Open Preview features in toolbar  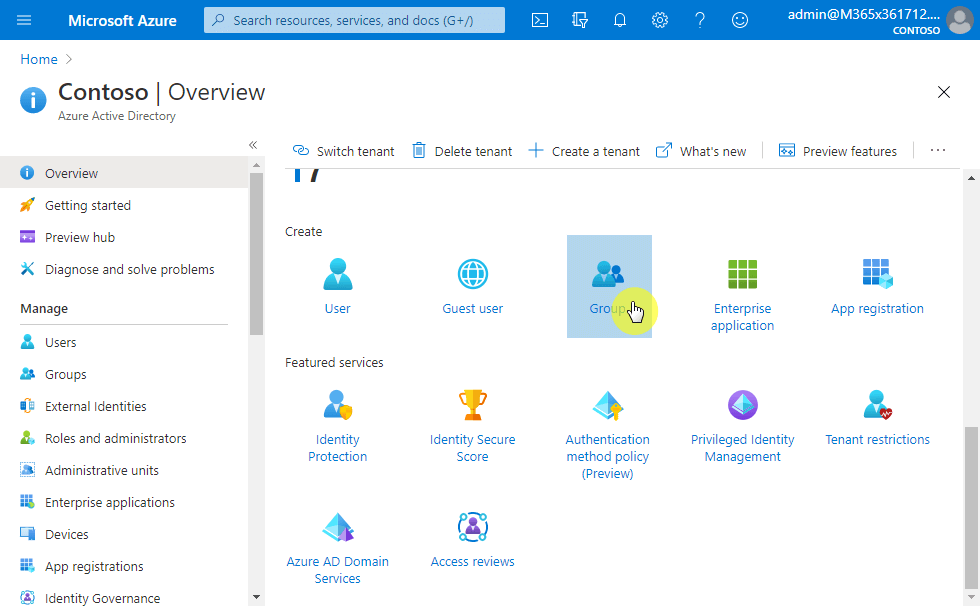pyautogui.click(x=838, y=151)
